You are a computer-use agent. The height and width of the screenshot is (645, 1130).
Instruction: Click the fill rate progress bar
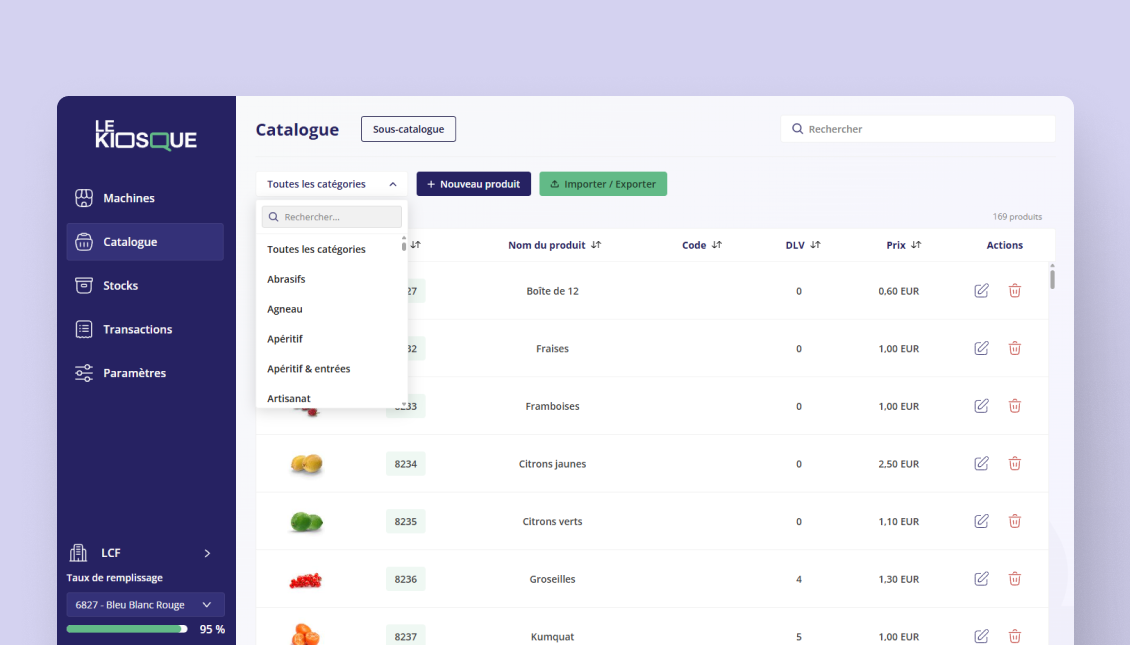point(127,629)
